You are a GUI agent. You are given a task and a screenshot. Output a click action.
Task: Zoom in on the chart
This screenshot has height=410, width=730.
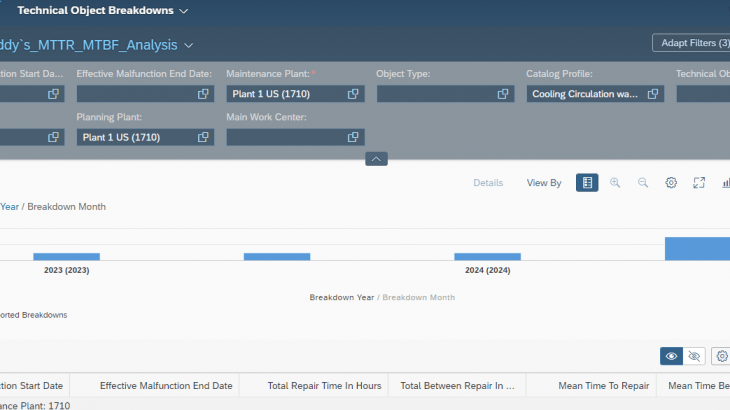pos(615,182)
